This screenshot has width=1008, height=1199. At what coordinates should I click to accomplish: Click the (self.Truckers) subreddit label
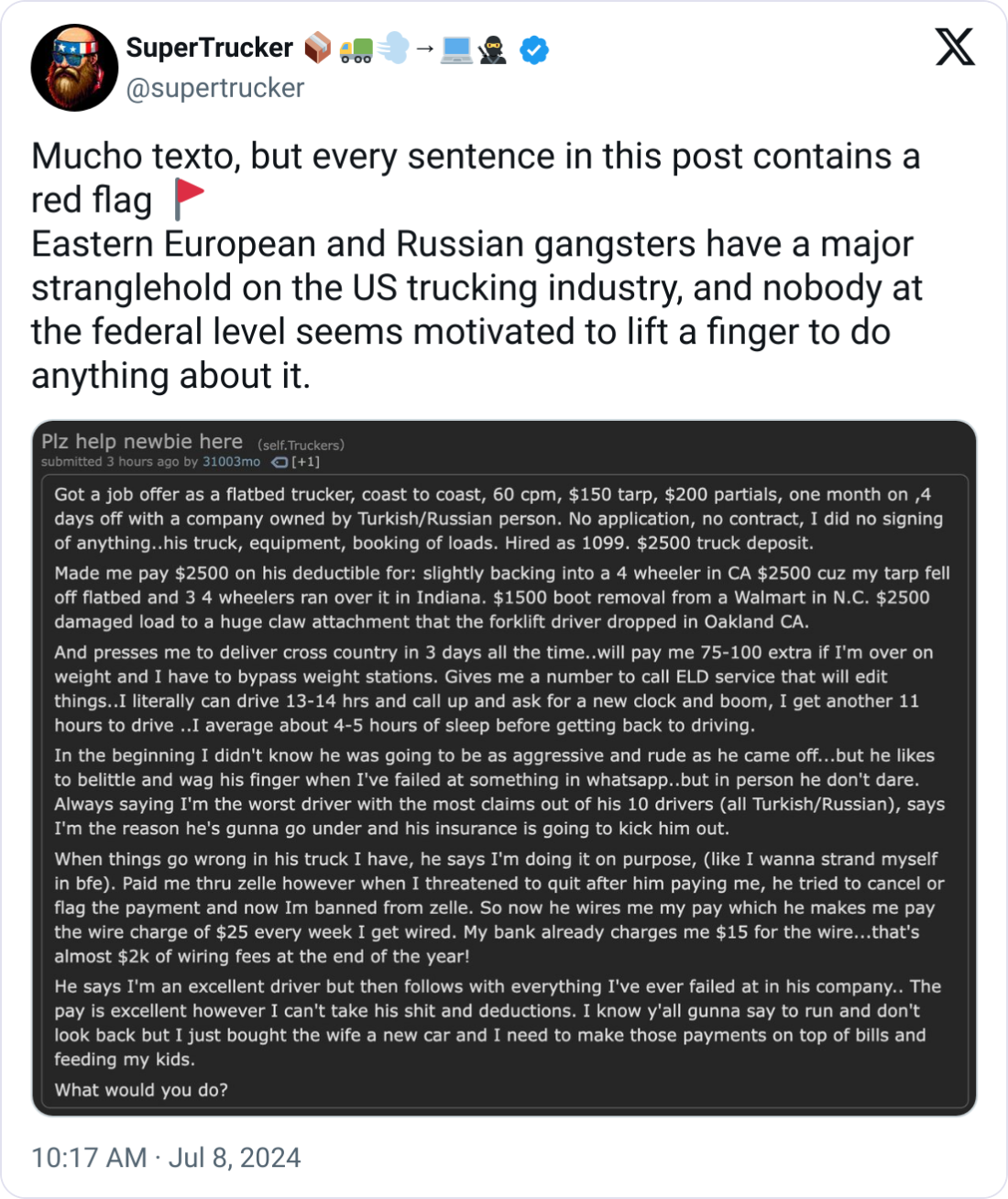coord(301,445)
